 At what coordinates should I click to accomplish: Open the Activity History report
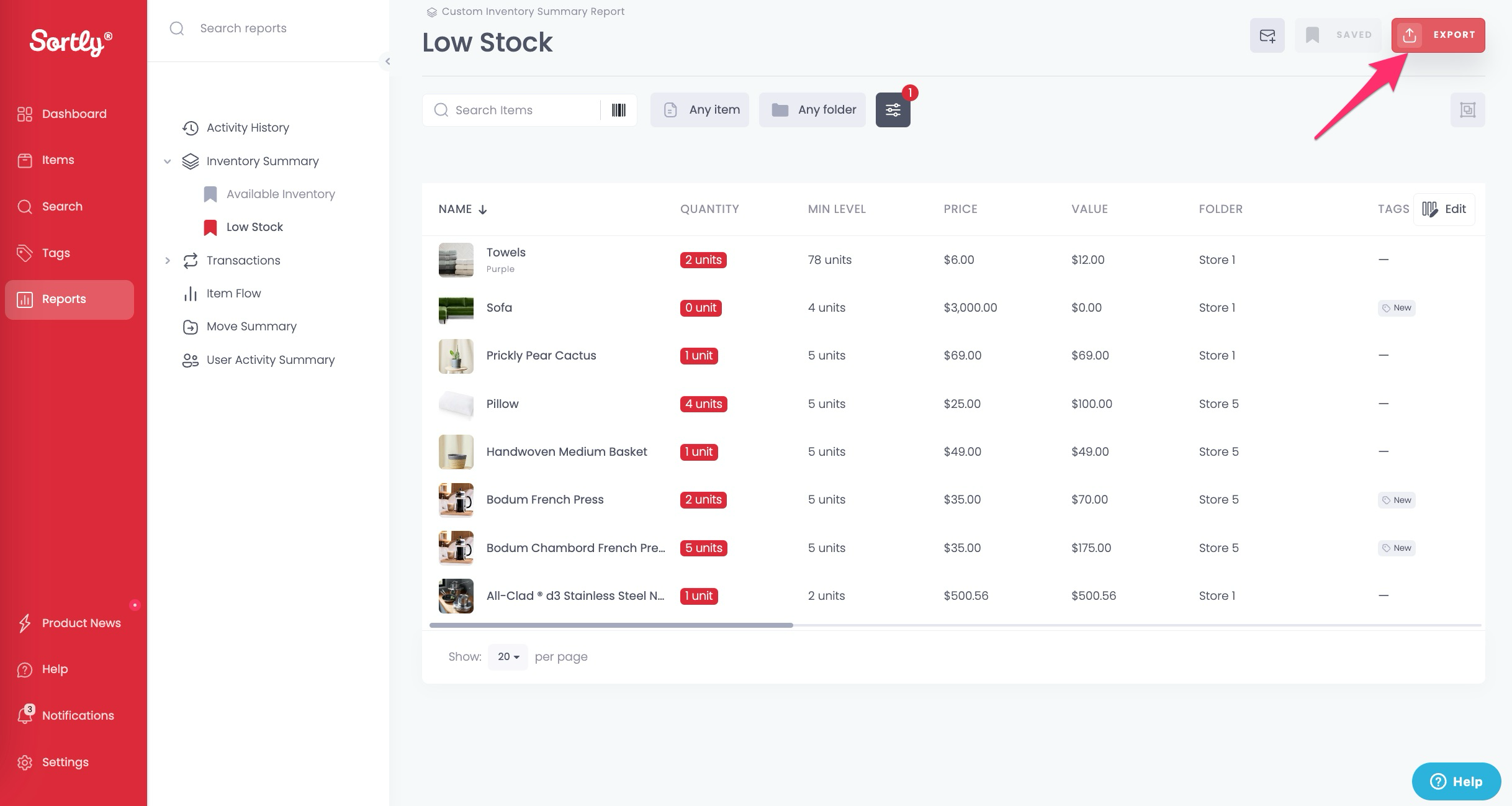coord(248,127)
